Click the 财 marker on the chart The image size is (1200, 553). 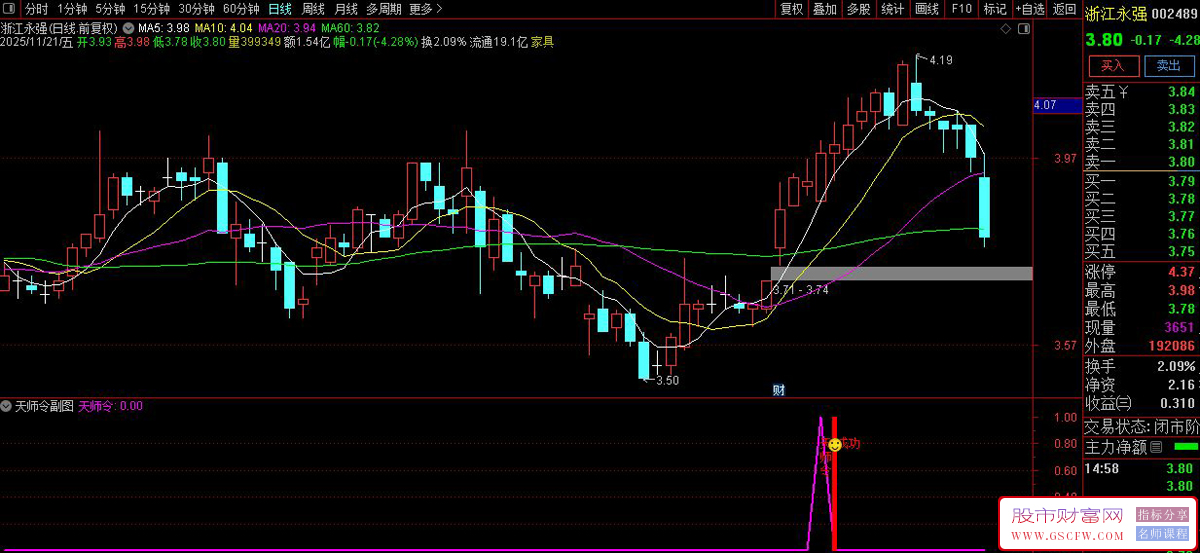click(779, 389)
